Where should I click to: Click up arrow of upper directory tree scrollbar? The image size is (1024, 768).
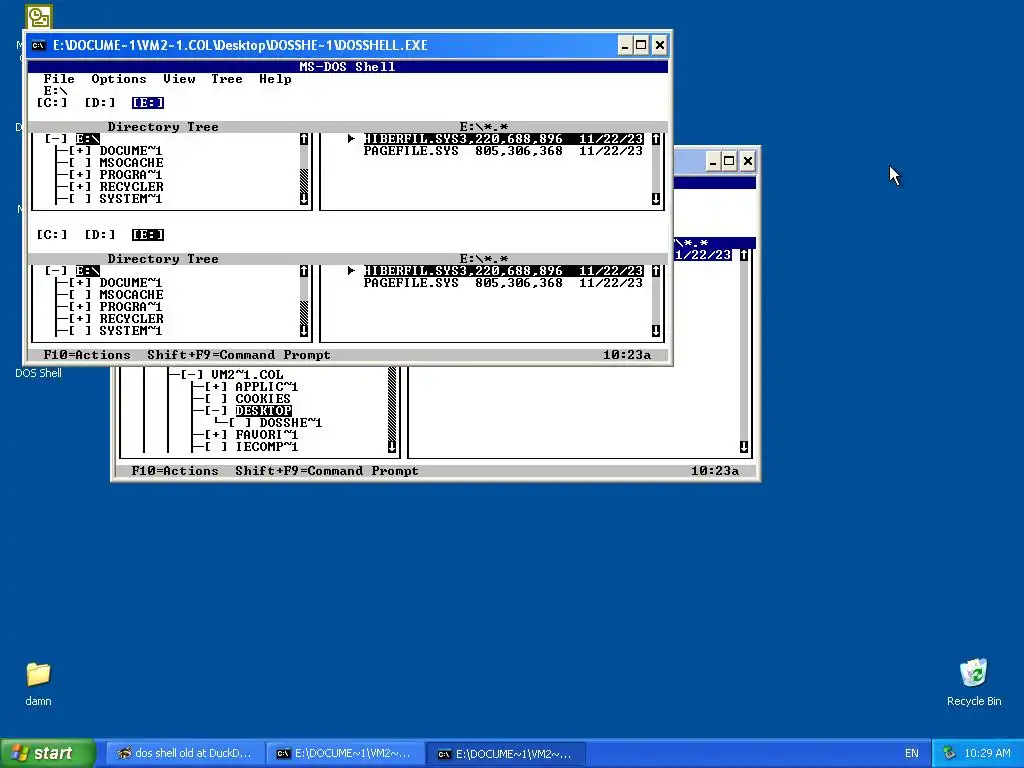click(x=304, y=139)
